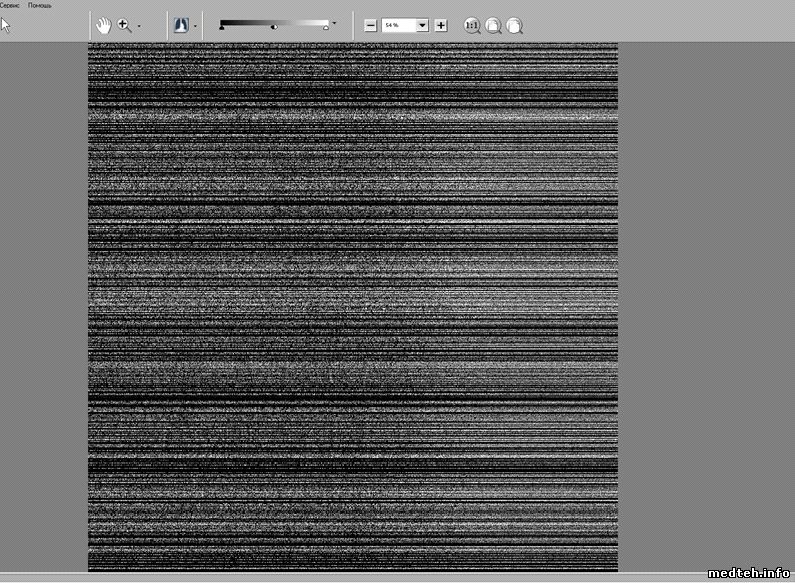Image resolution: width=795 pixels, height=583 pixels.
Task: Open the Сервис menu
Action: (11, 5)
